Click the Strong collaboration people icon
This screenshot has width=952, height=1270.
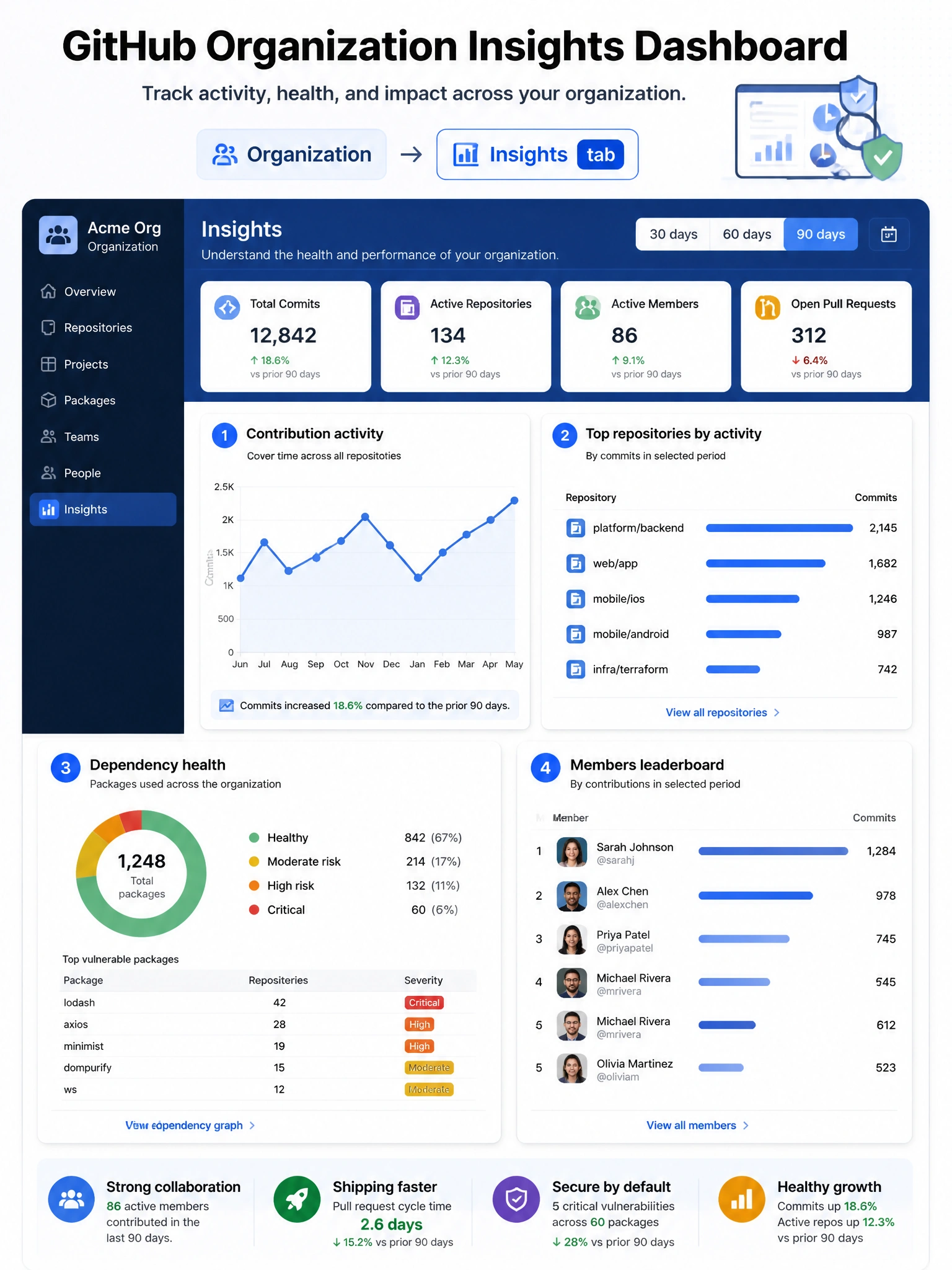71,1199
